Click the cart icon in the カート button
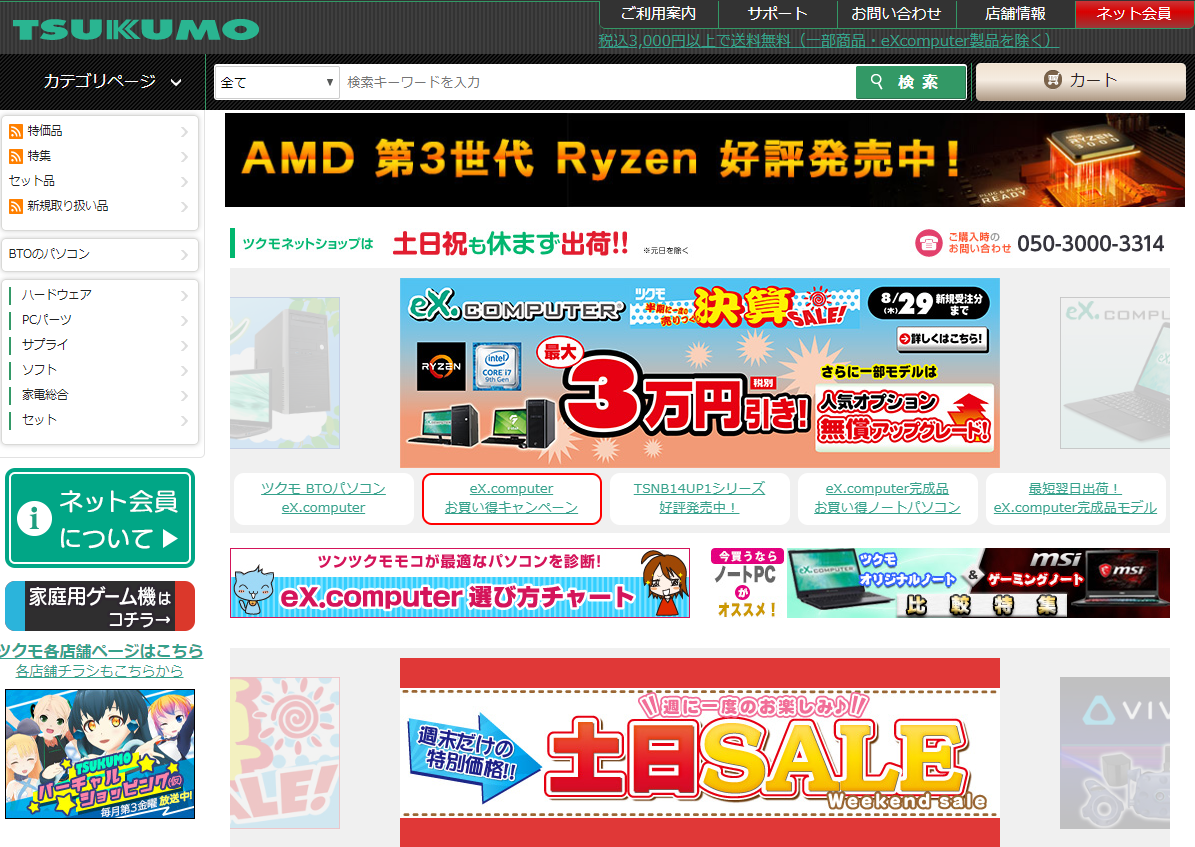 tap(1052, 80)
